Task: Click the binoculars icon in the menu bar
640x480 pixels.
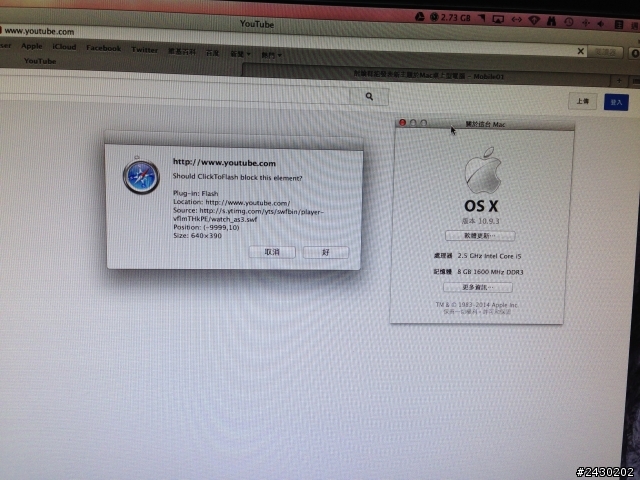Action: 551,21
